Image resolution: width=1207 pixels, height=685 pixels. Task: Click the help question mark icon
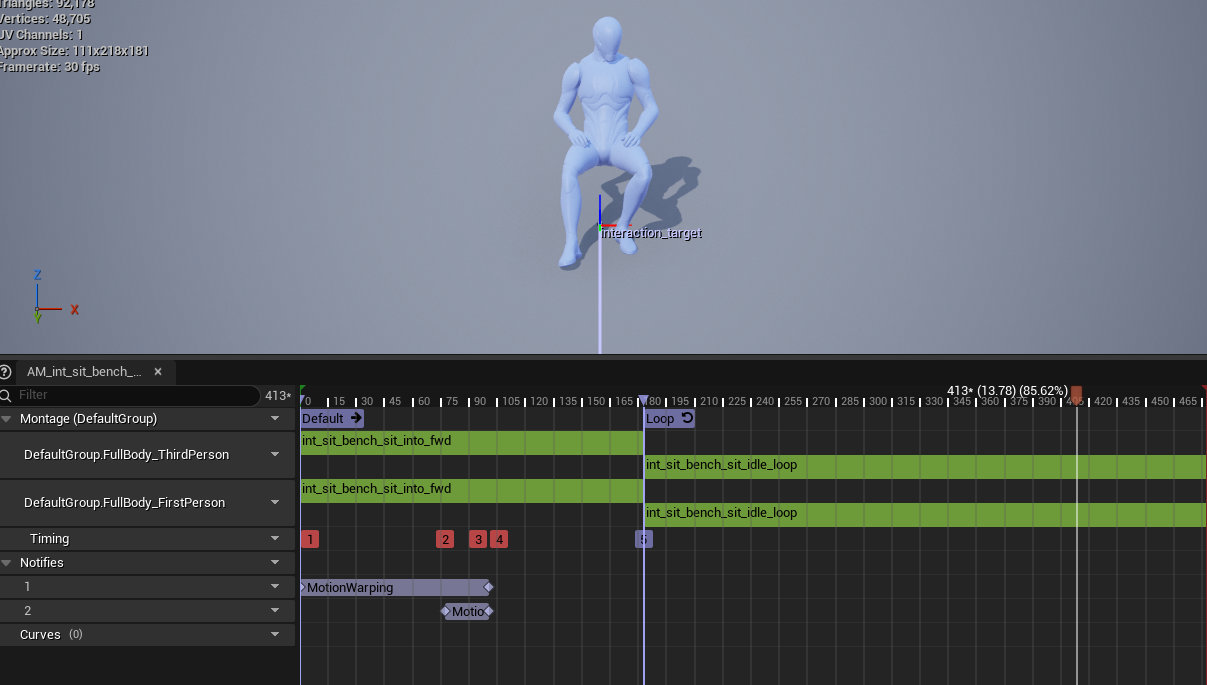[5, 372]
